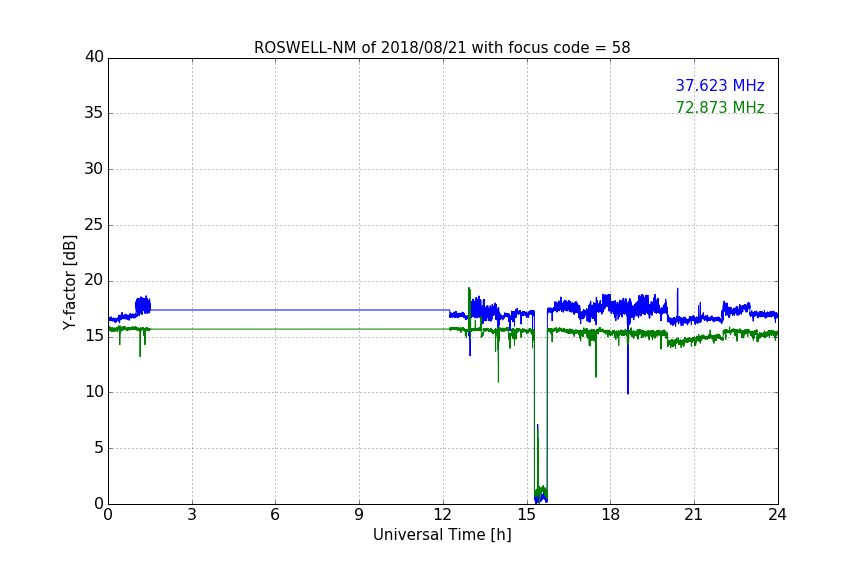The image size is (864, 576).
Task: Click the plot title ROSWELL-NM of 2018/08/21
Action: (x=442, y=48)
